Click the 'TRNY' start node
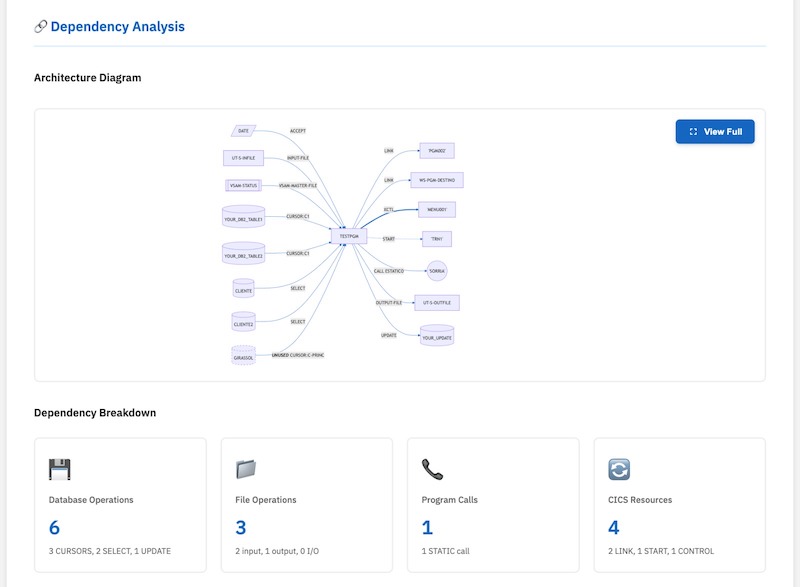The height and width of the screenshot is (587, 800). pyautogui.click(x=437, y=239)
